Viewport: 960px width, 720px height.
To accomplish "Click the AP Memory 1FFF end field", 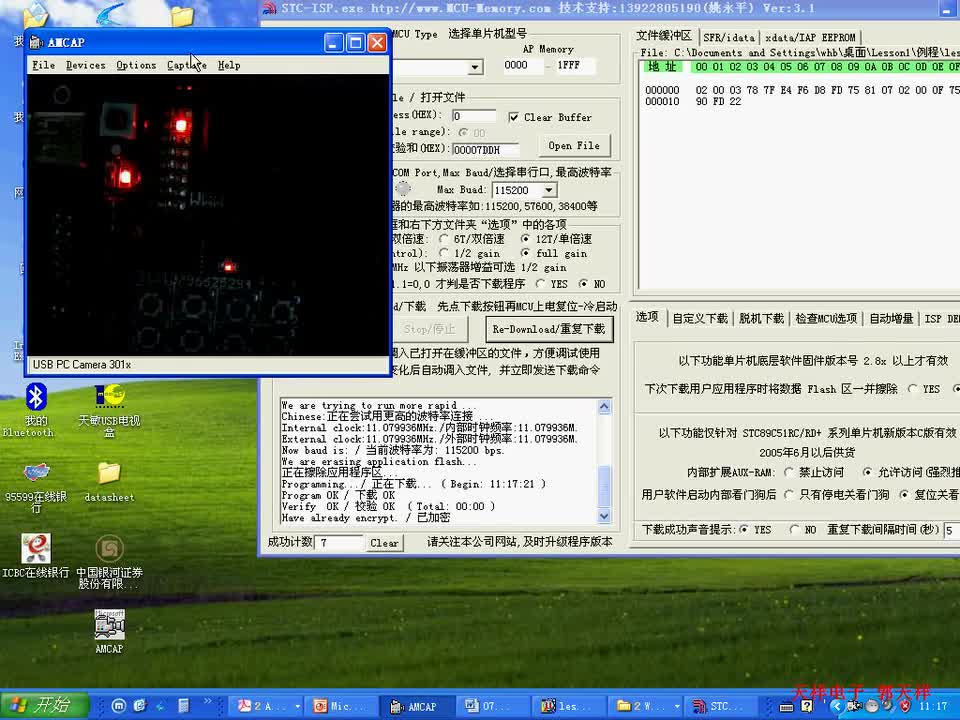I will [x=575, y=66].
